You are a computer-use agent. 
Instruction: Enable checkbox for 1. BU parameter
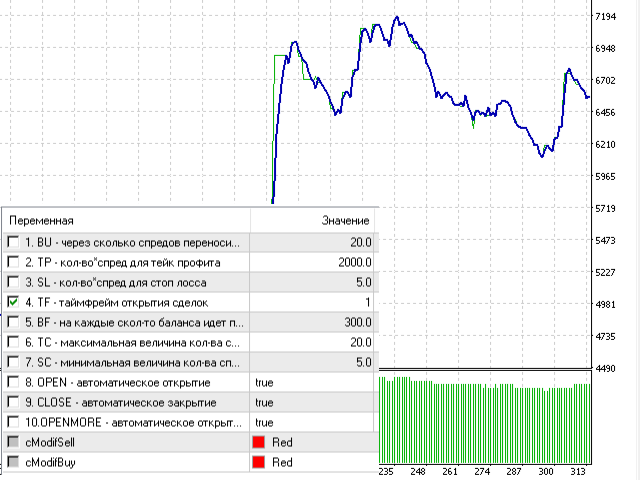pos(13,242)
